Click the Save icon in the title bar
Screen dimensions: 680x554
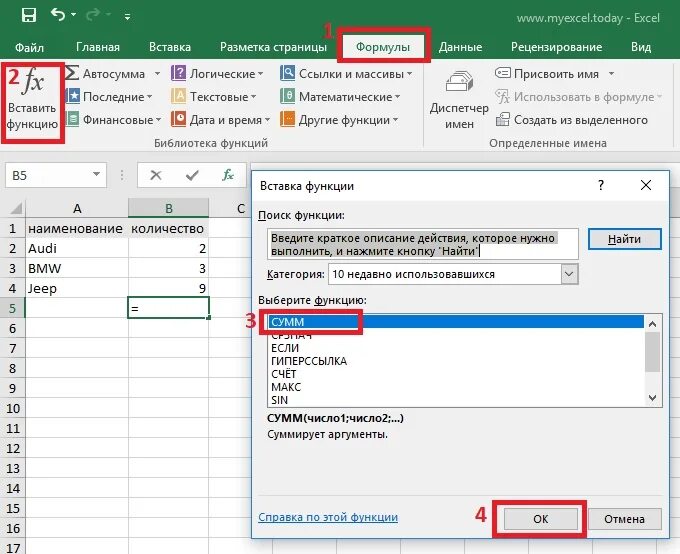pyautogui.click(x=29, y=15)
